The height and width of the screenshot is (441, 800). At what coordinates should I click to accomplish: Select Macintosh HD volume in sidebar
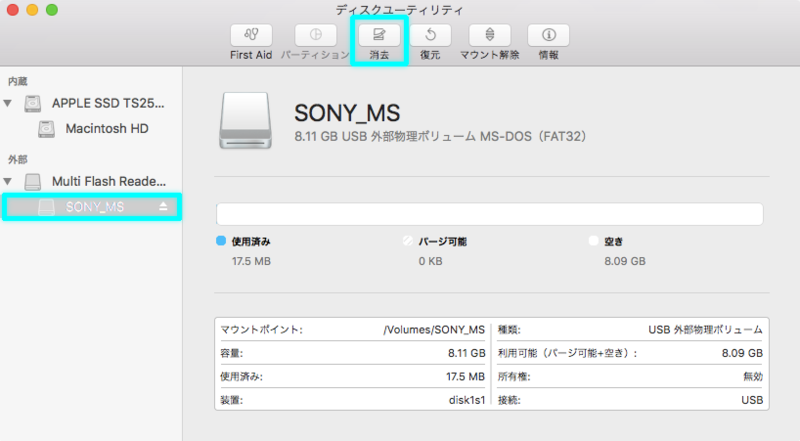[x=107, y=129]
